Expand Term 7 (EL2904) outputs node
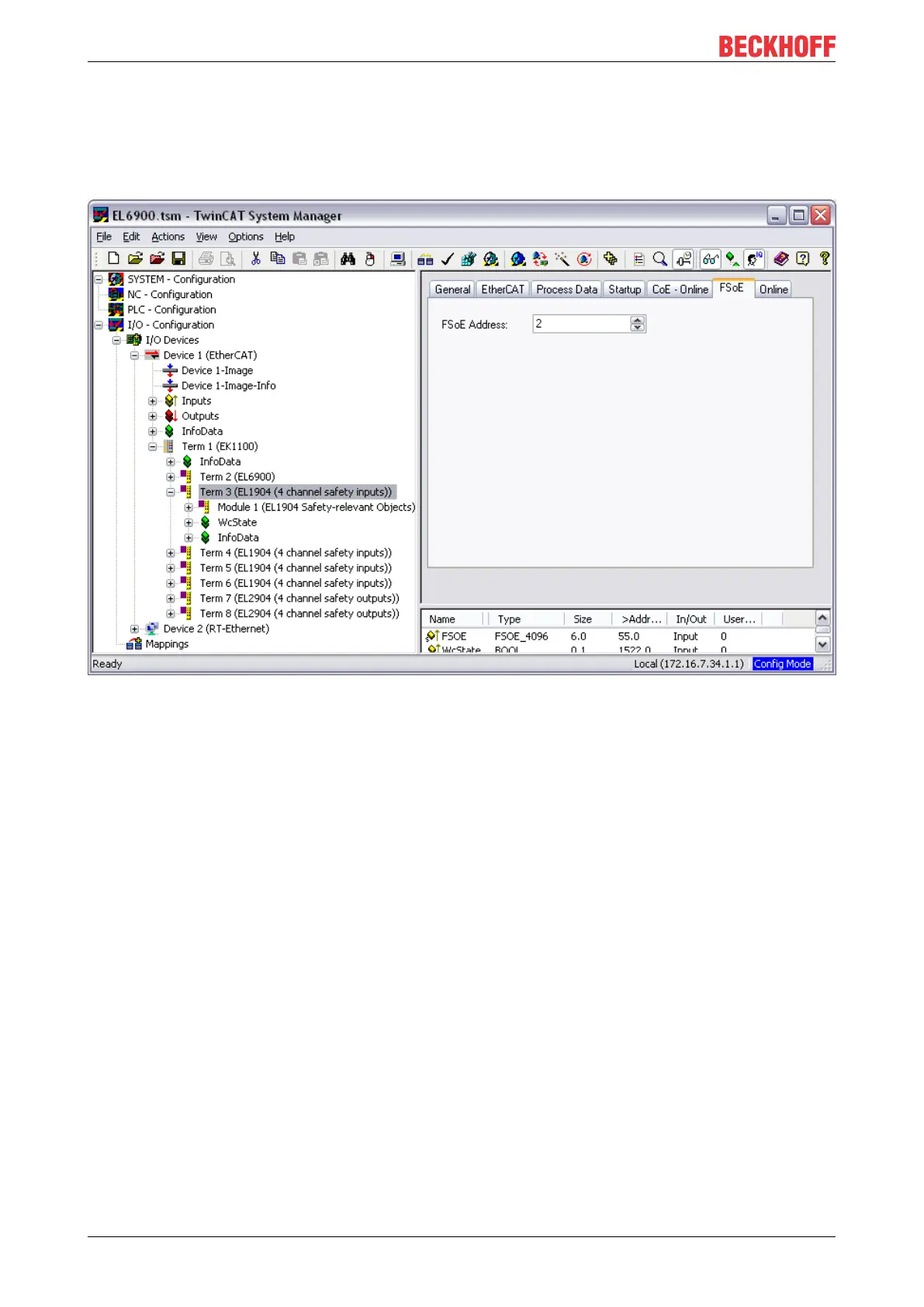This screenshot has width=924, height=1307. (x=171, y=598)
